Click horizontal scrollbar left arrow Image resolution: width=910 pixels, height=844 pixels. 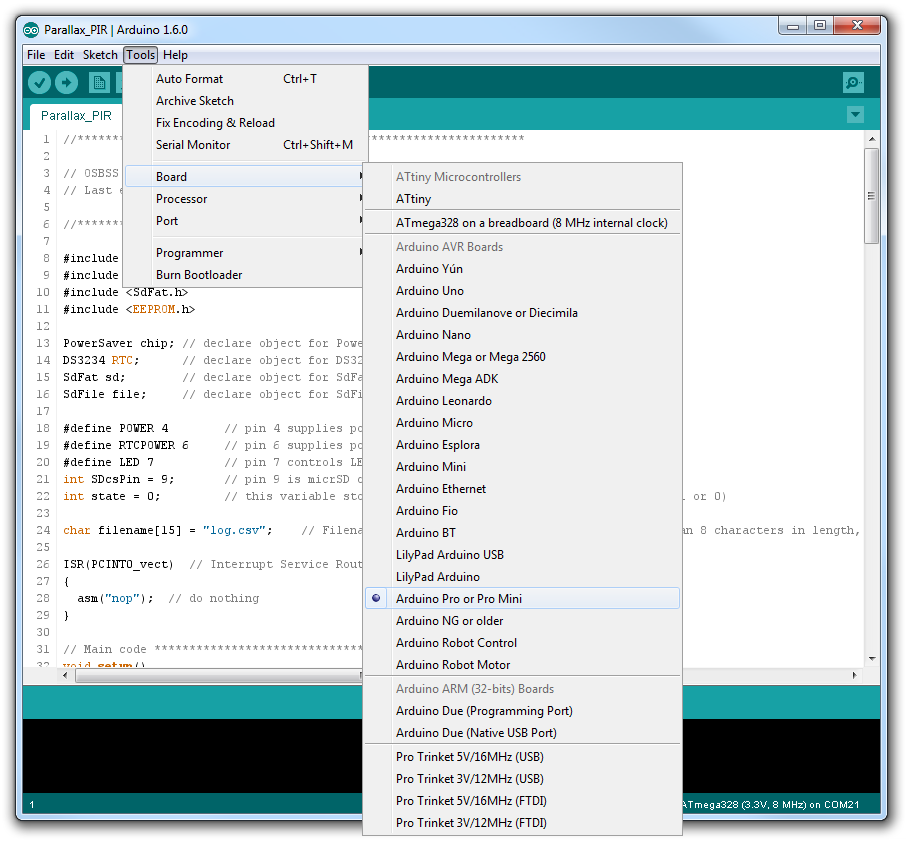point(65,675)
